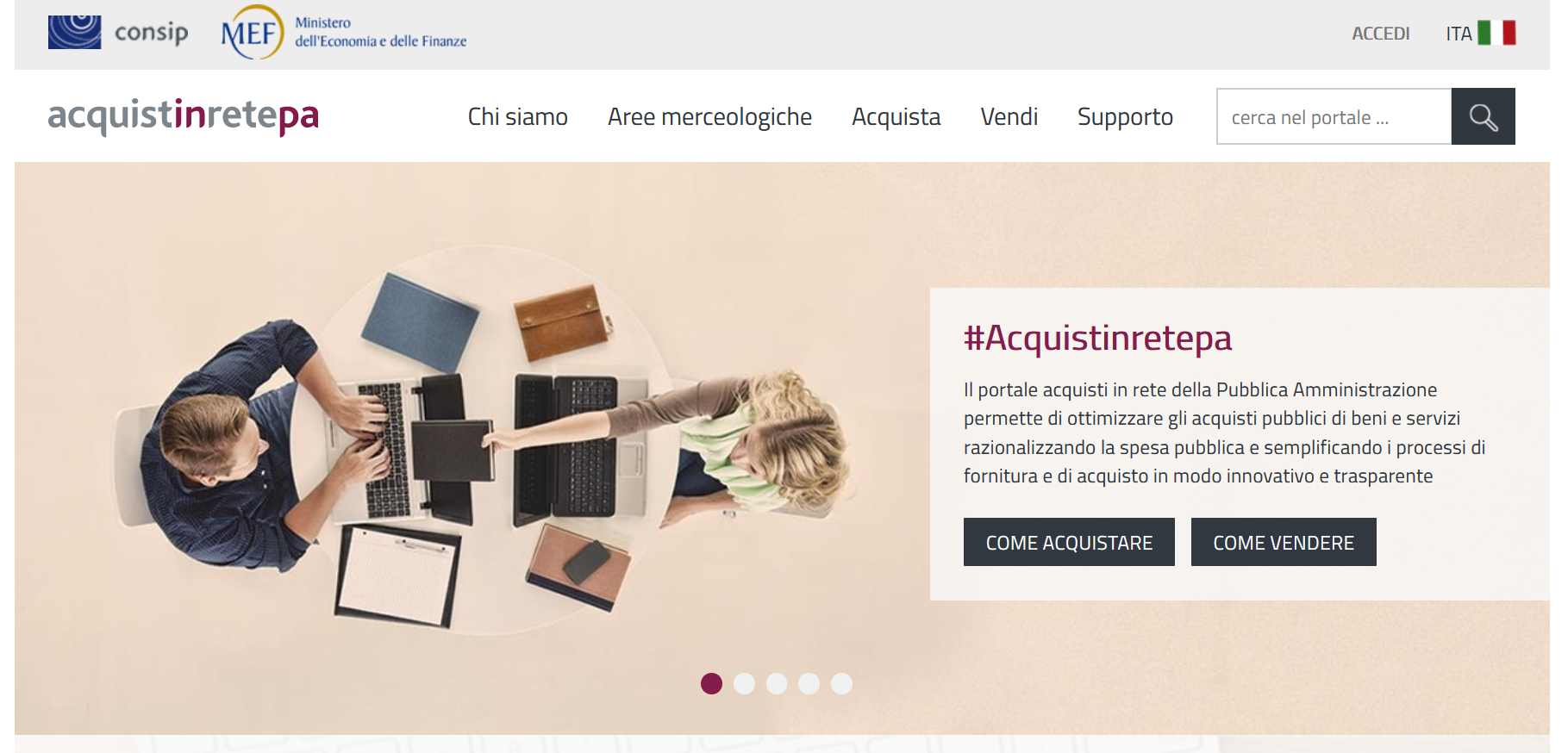Click the magnifying glass search icon
1568x753 pixels.
[1483, 116]
